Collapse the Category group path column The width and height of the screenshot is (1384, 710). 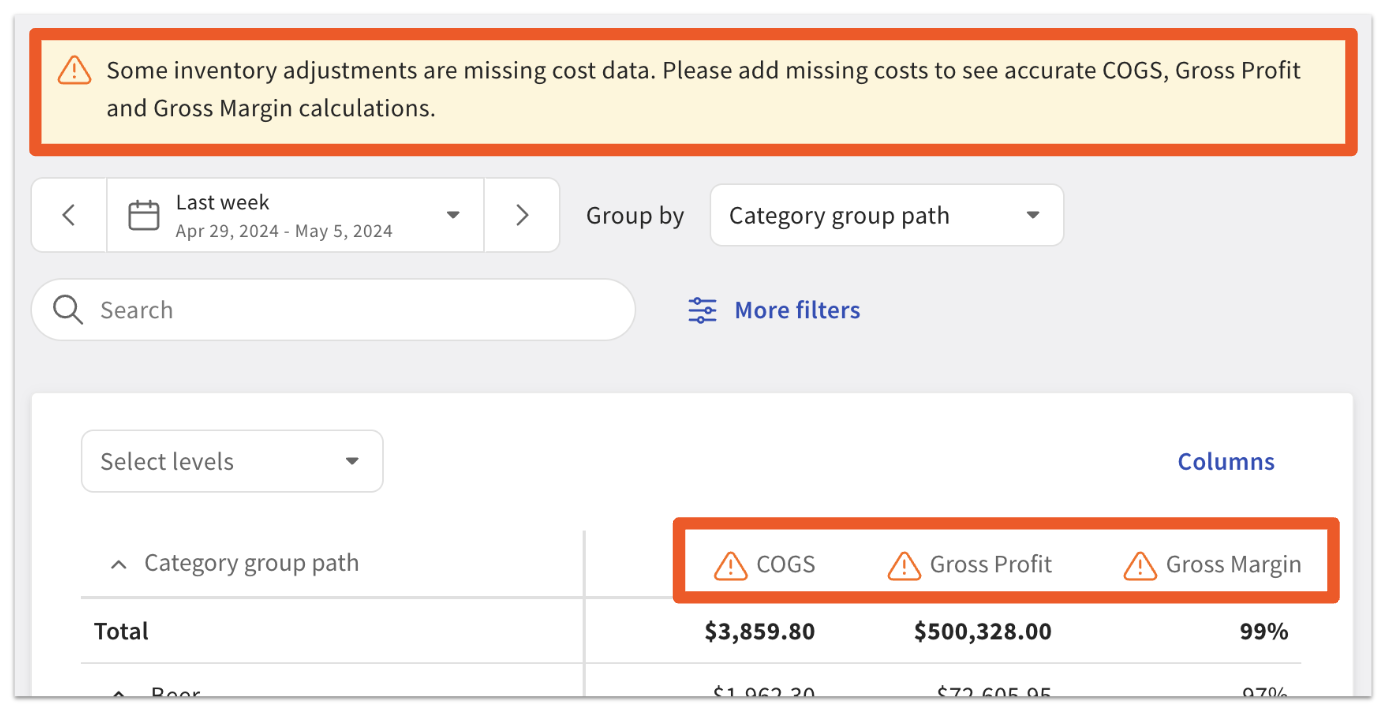(118, 564)
